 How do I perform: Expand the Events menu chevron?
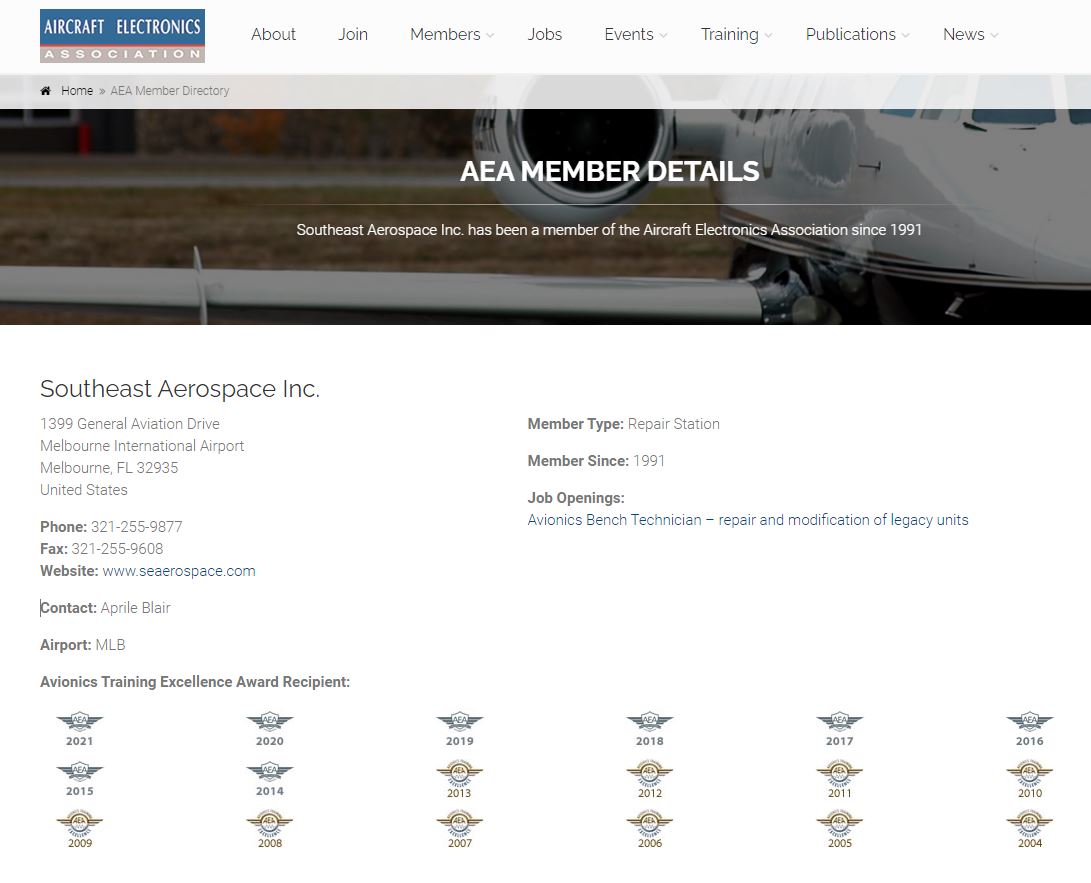pos(663,35)
